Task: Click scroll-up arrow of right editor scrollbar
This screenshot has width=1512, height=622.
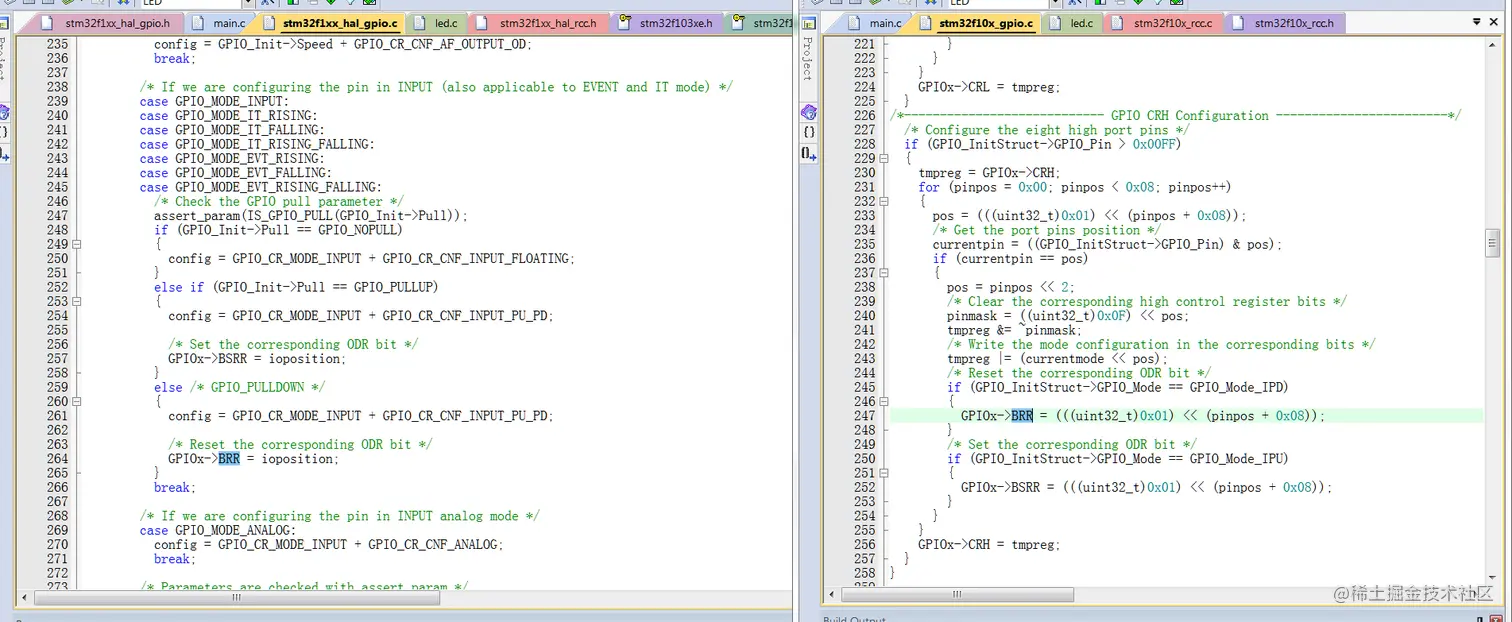Action: point(1492,43)
